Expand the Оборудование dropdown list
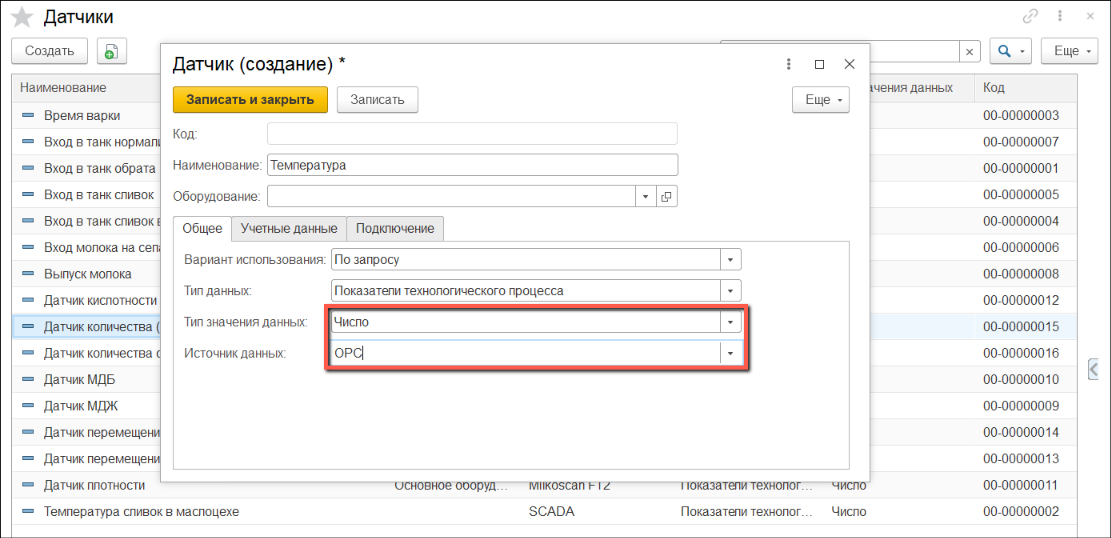1111x538 pixels. coord(645,197)
